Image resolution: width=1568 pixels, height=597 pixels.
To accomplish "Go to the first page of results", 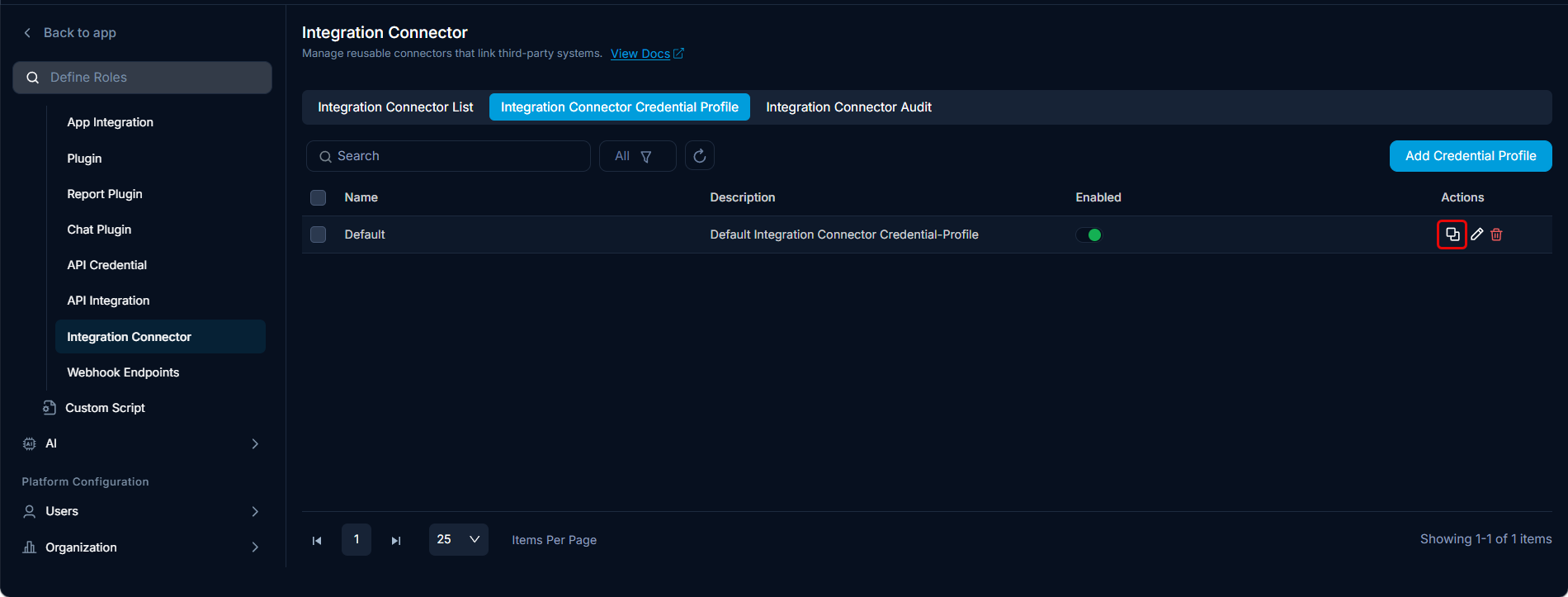I will click(317, 540).
